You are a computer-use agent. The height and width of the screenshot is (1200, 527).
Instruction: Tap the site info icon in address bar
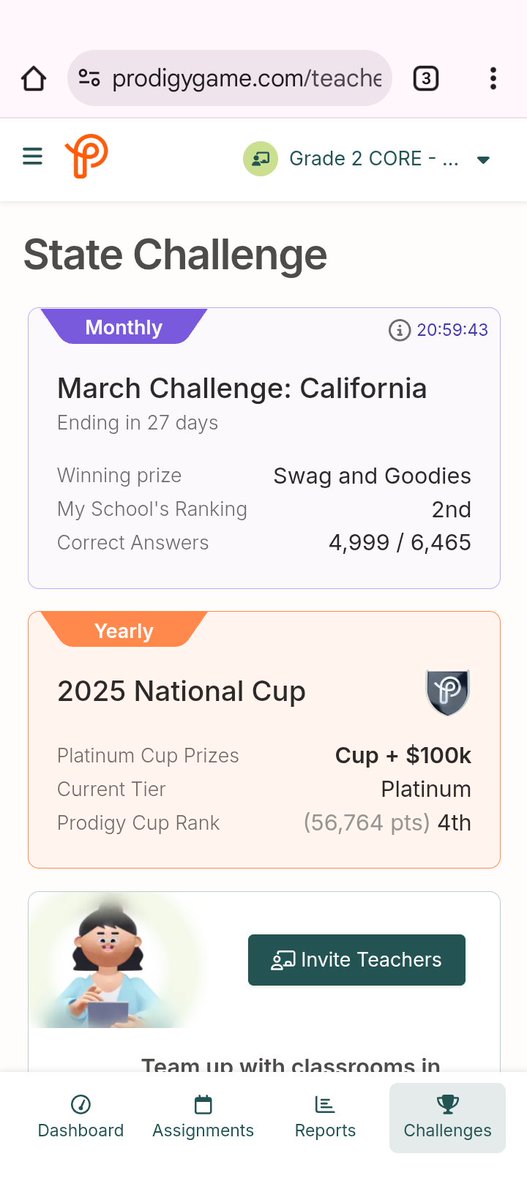(x=89, y=78)
